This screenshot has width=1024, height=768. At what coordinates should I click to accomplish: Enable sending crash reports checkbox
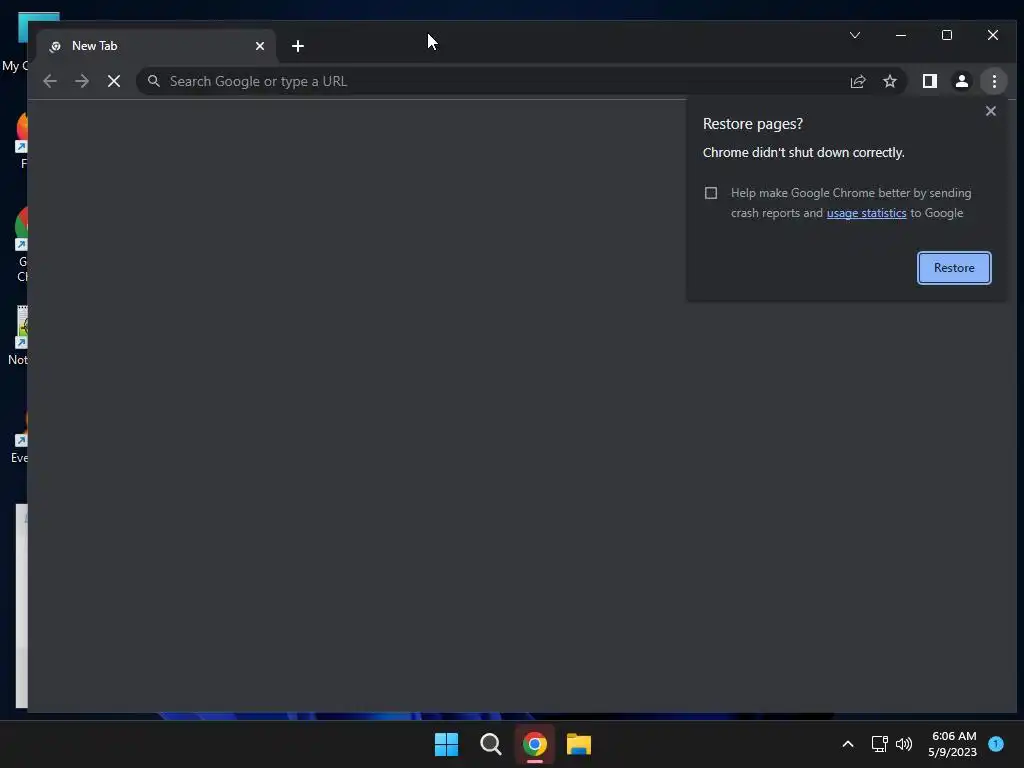pos(711,193)
